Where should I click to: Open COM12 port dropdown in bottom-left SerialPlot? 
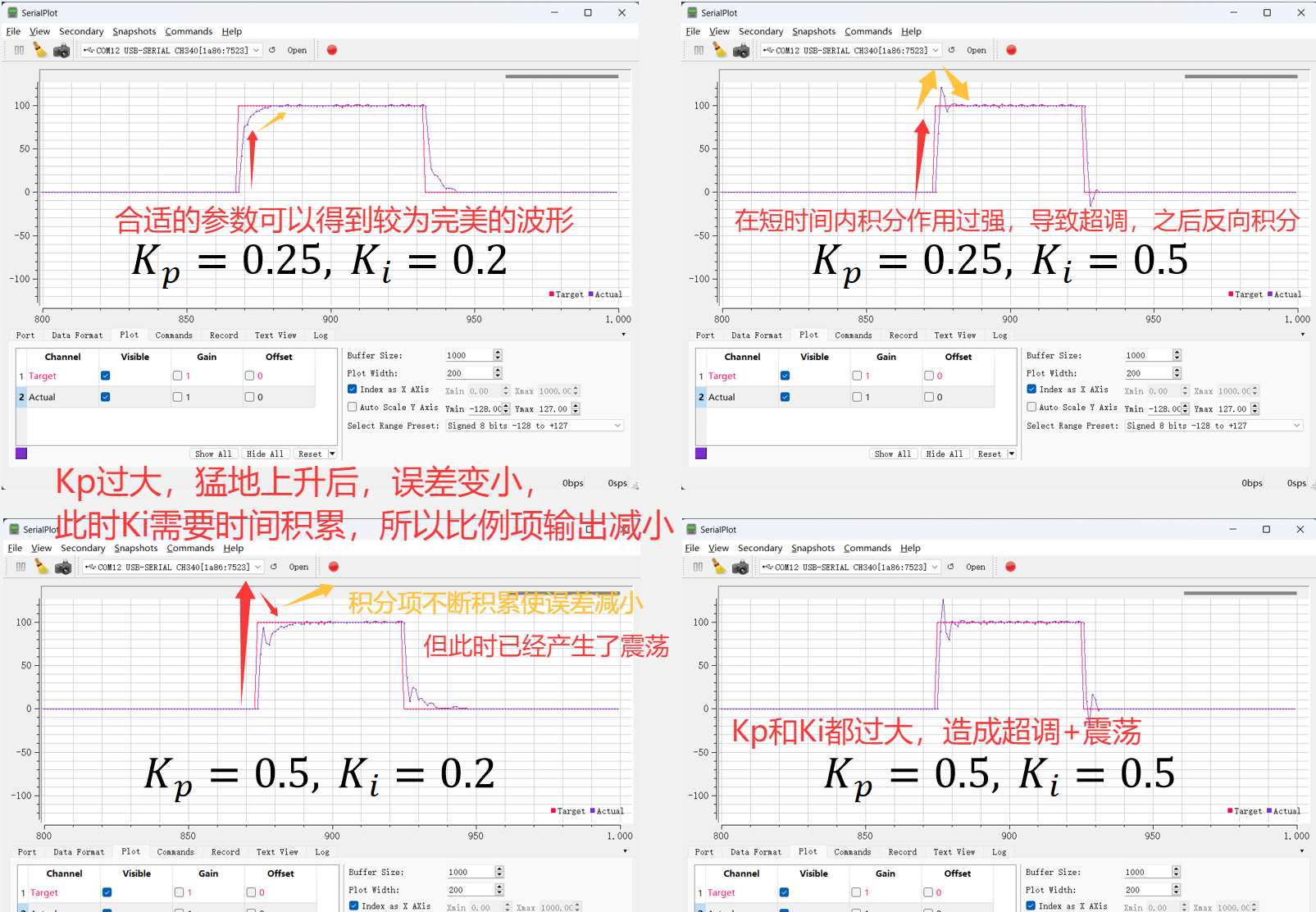click(x=173, y=567)
